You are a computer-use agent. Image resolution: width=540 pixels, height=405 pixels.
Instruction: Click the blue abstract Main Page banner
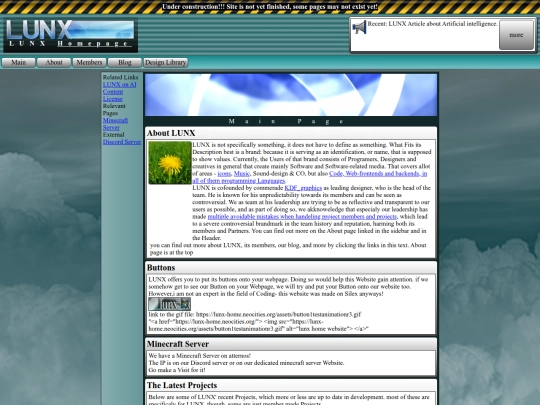pos(291,95)
